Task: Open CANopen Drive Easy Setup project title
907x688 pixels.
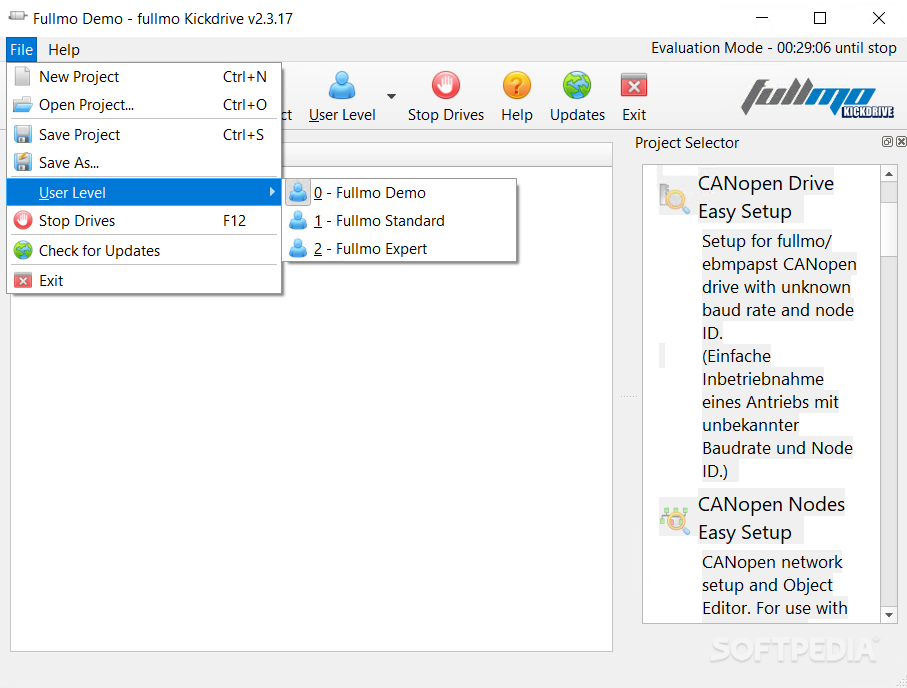Action: [x=765, y=197]
